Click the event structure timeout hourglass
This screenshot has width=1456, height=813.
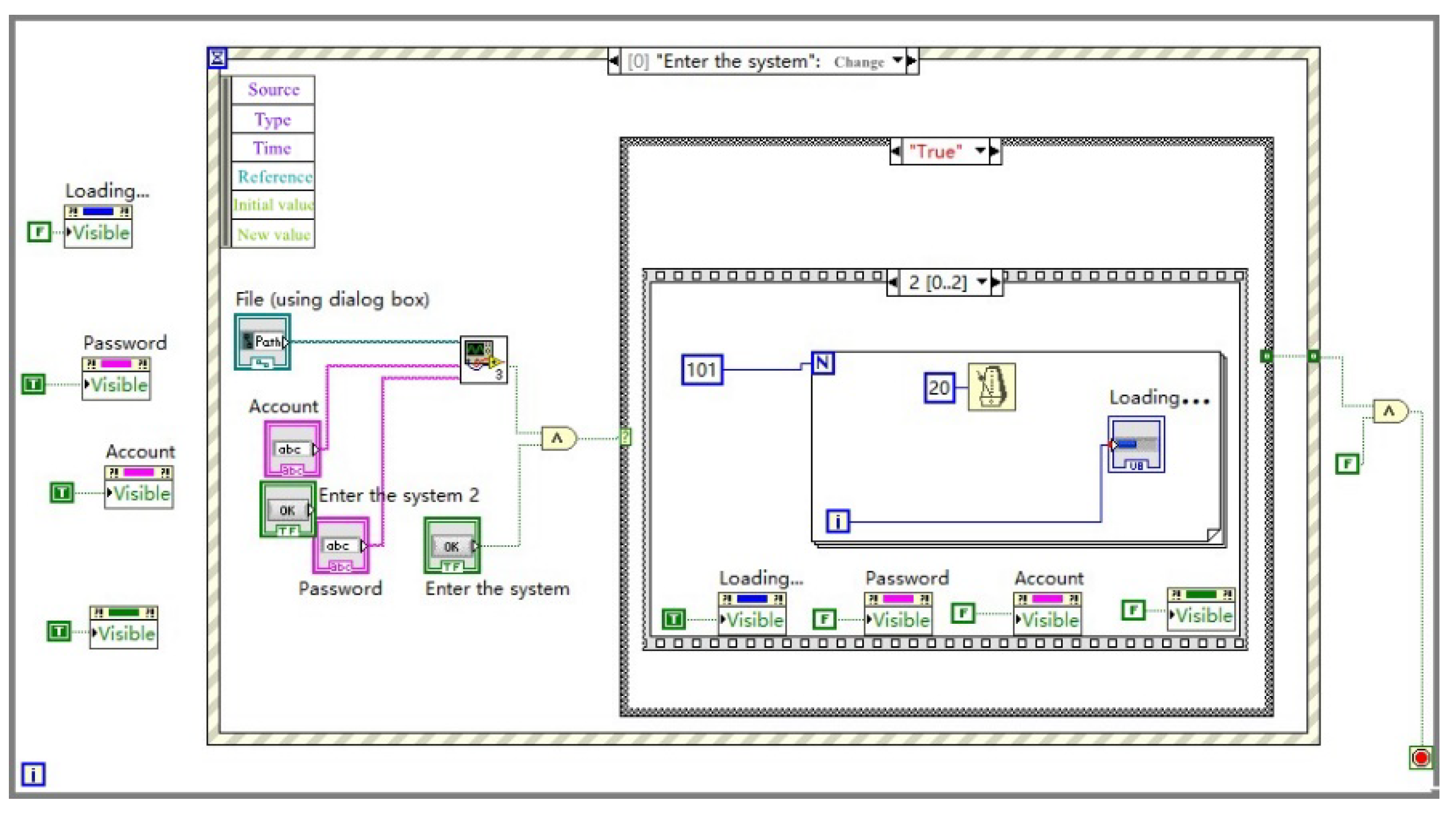(217, 58)
